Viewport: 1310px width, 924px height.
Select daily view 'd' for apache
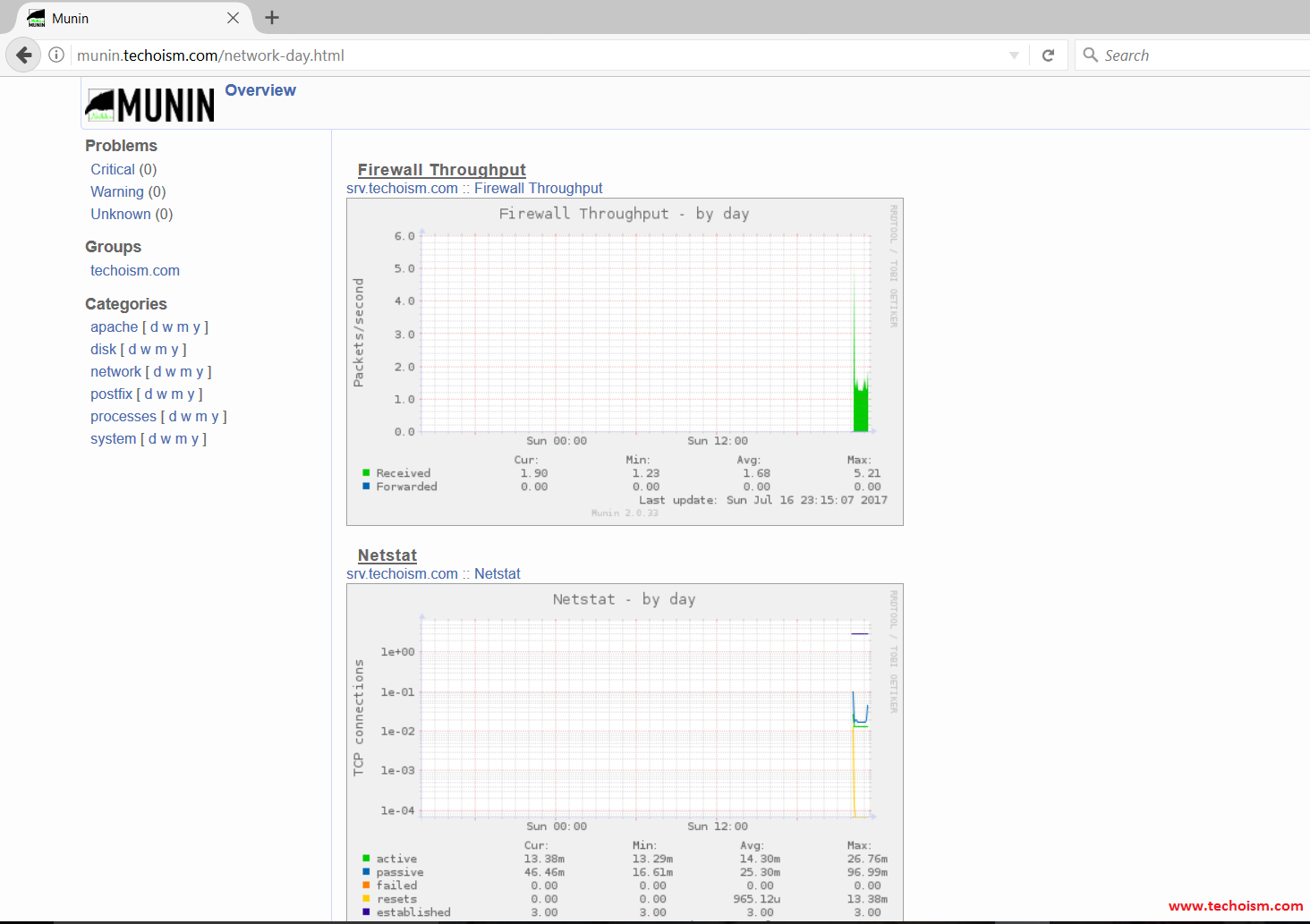pyautogui.click(x=154, y=327)
